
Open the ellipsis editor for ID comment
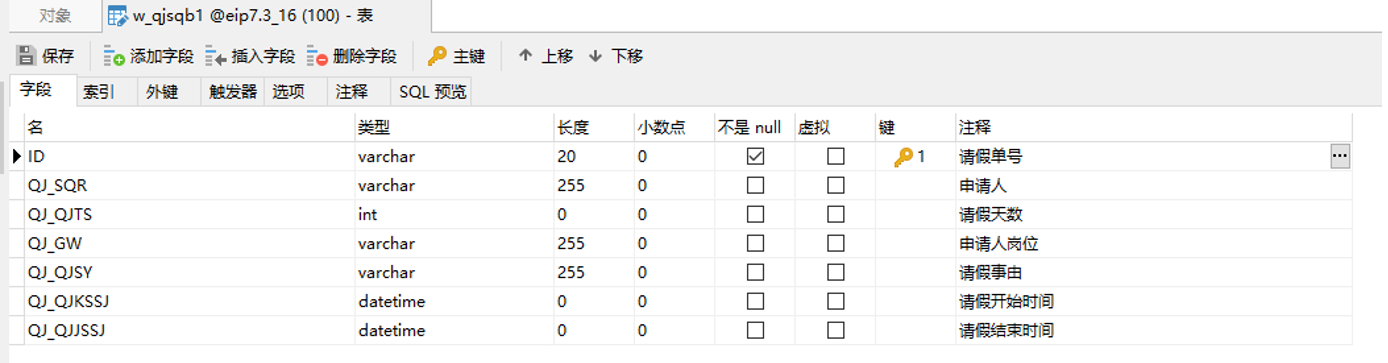[1340, 156]
